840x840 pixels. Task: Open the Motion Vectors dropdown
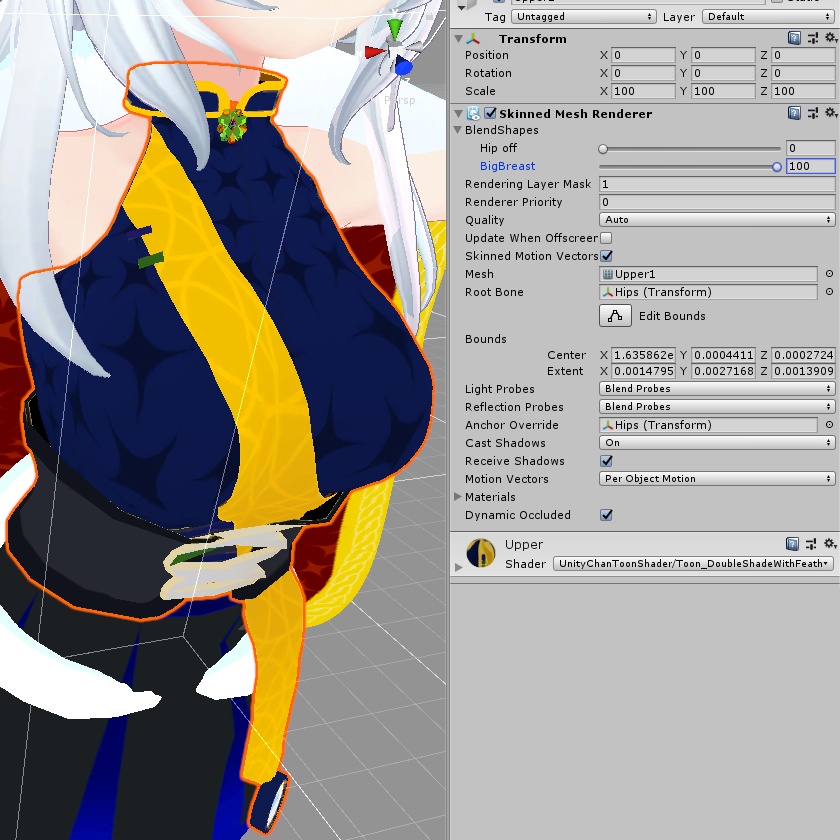click(717, 478)
